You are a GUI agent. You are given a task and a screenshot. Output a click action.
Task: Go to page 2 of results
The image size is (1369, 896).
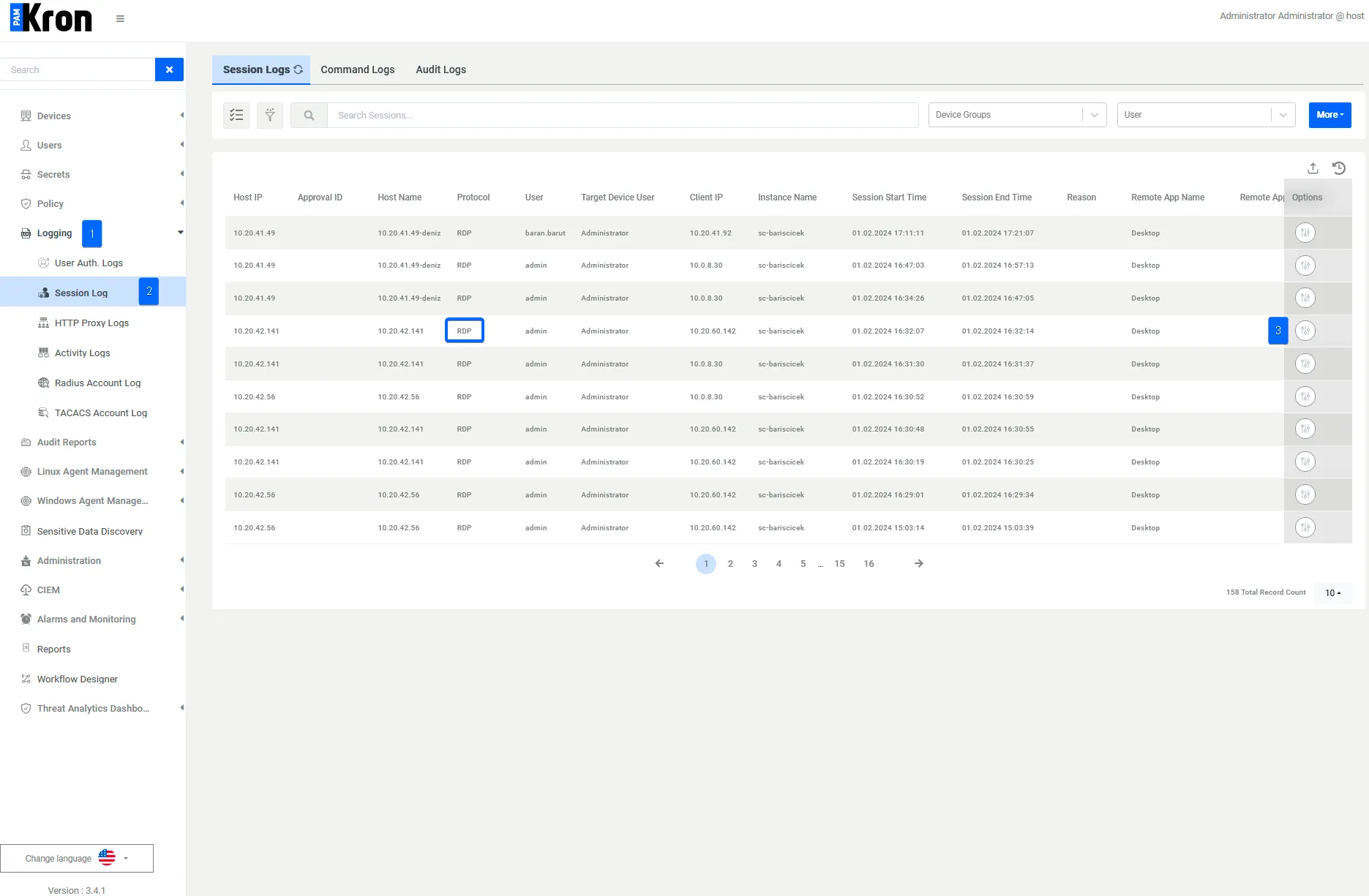730,563
